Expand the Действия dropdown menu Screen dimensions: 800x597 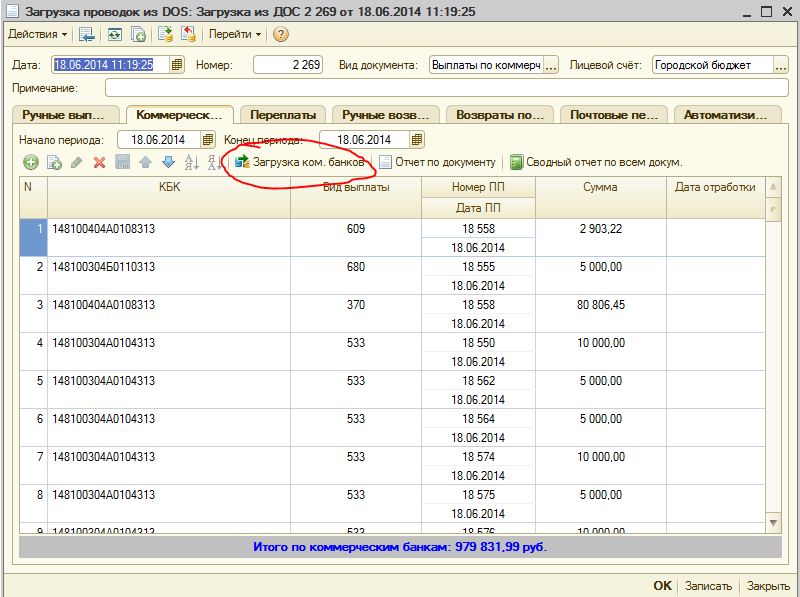[37, 34]
